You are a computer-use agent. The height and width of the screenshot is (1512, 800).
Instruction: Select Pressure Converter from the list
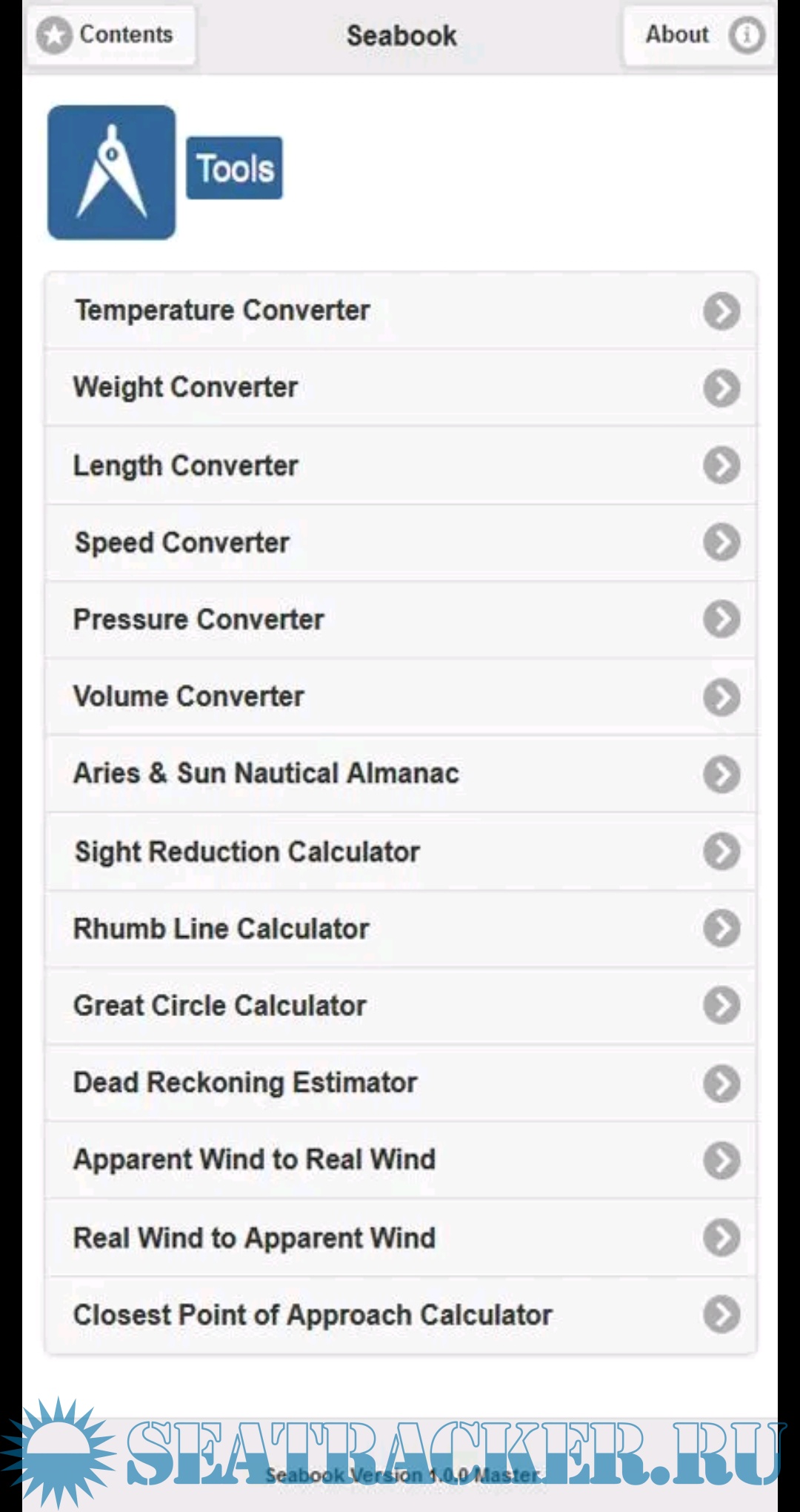point(199,620)
